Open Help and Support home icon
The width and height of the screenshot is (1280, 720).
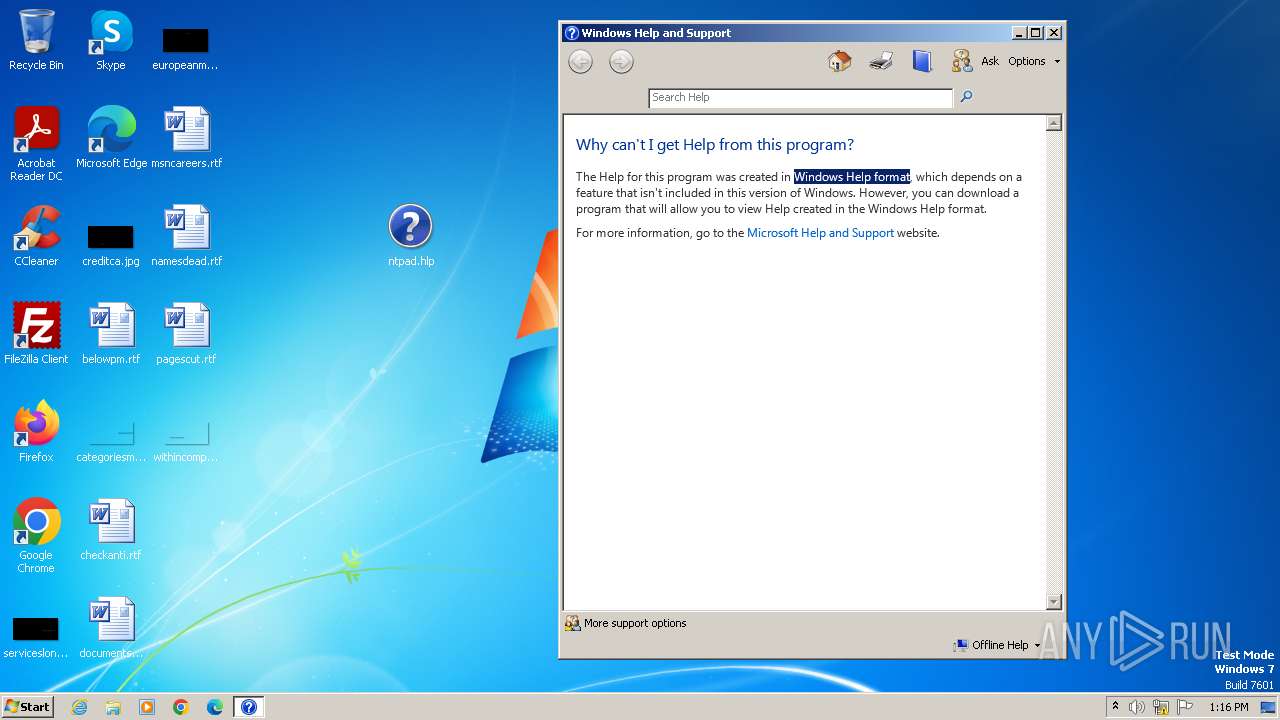[x=840, y=62]
